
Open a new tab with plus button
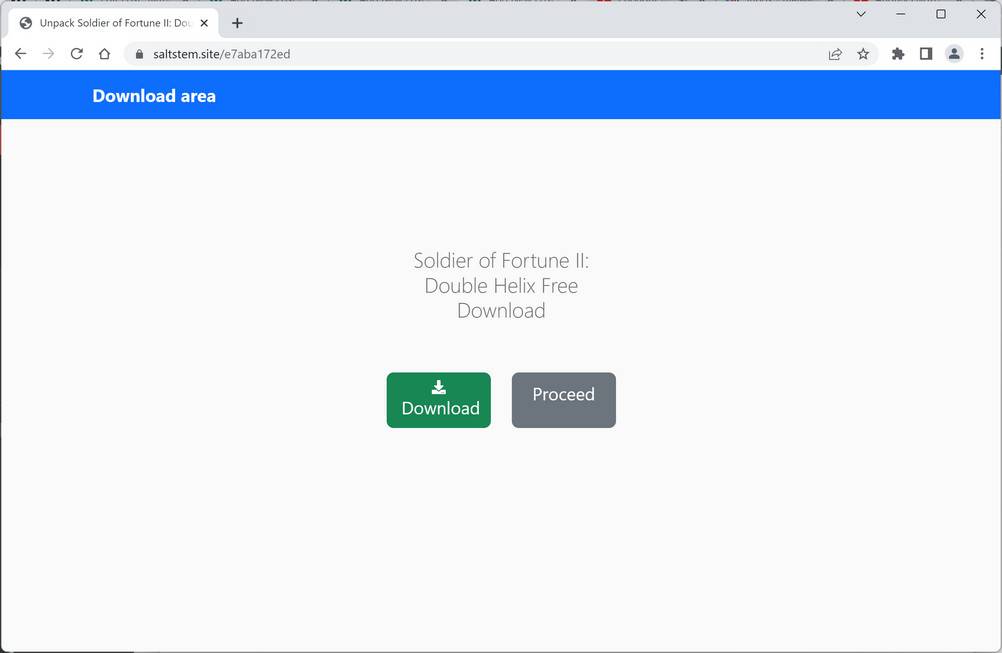pos(237,23)
